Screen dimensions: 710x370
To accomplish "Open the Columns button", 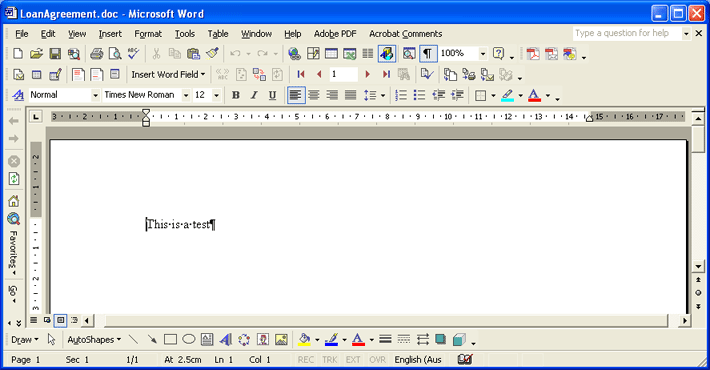I will click(368, 54).
